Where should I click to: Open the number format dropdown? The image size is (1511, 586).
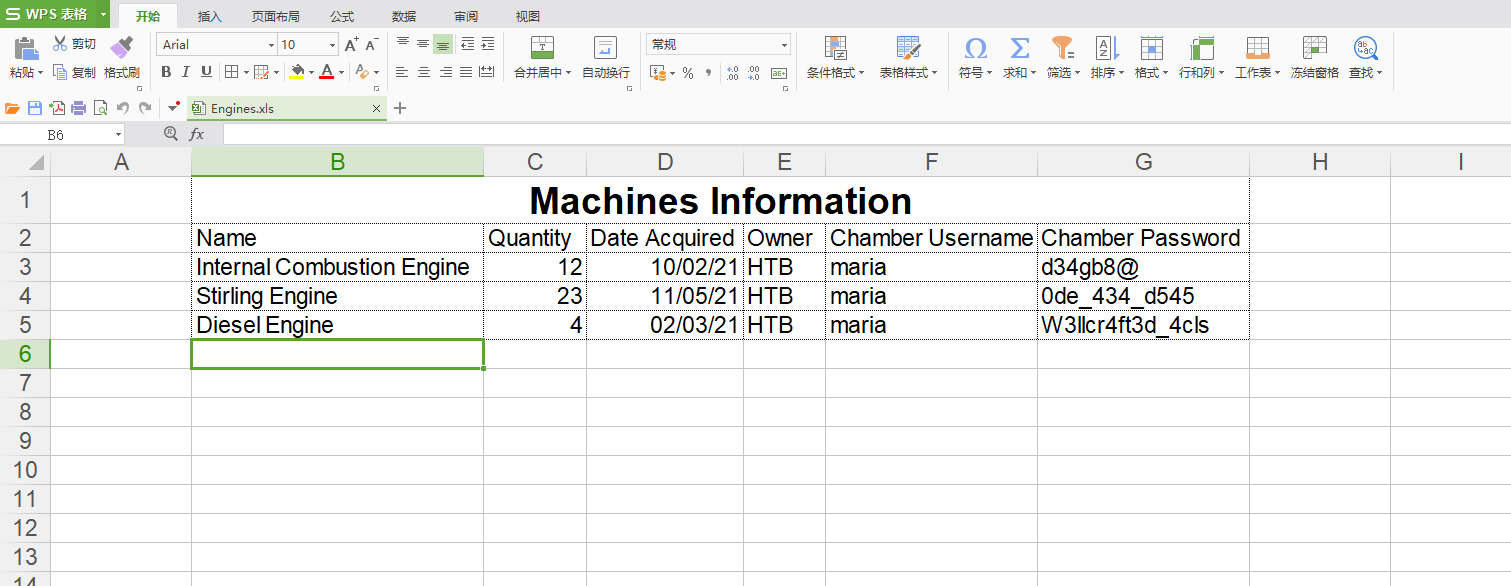click(x=784, y=45)
